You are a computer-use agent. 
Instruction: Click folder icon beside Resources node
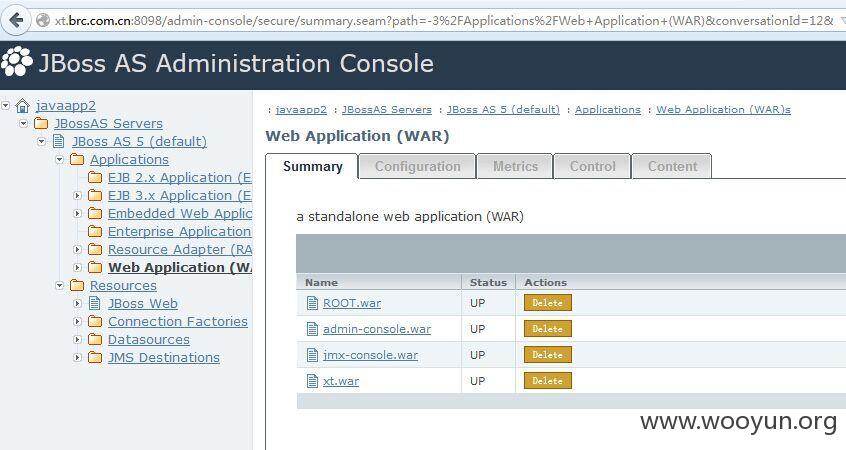coord(77,285)
